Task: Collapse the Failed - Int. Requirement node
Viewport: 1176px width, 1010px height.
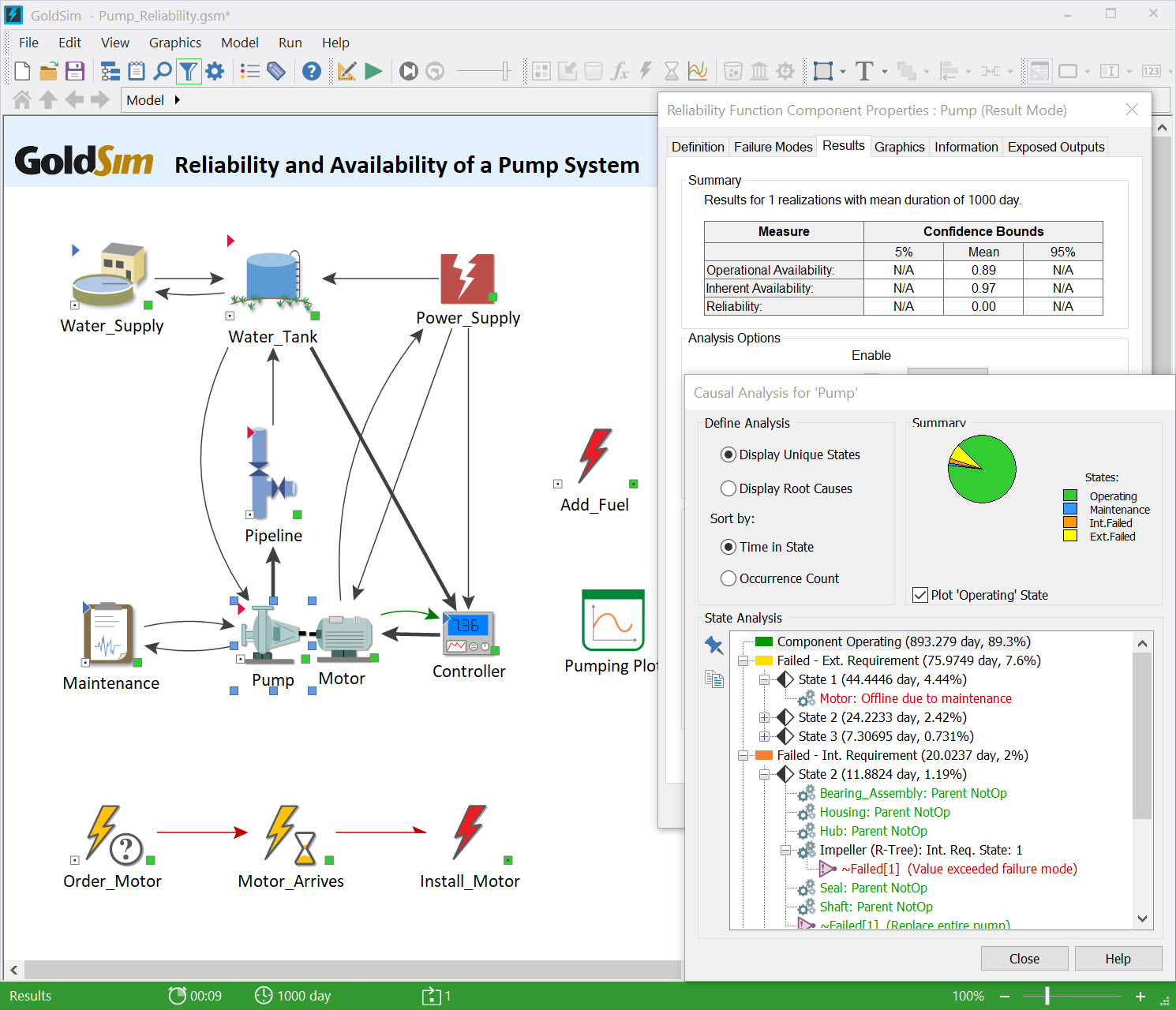Action: pos(743,755)
